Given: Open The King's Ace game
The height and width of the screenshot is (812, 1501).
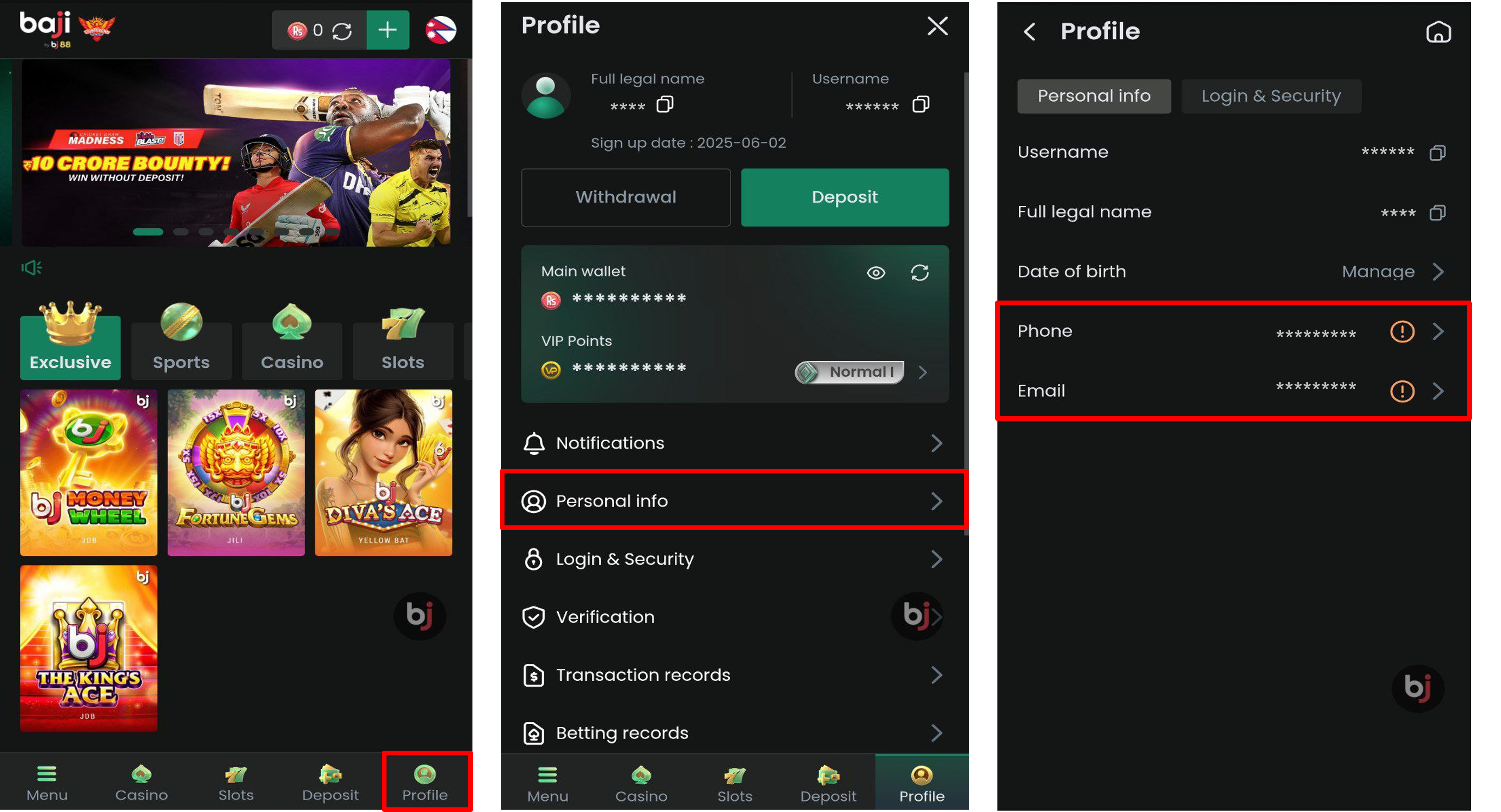Looking at the screenshot, I should 89,648.
